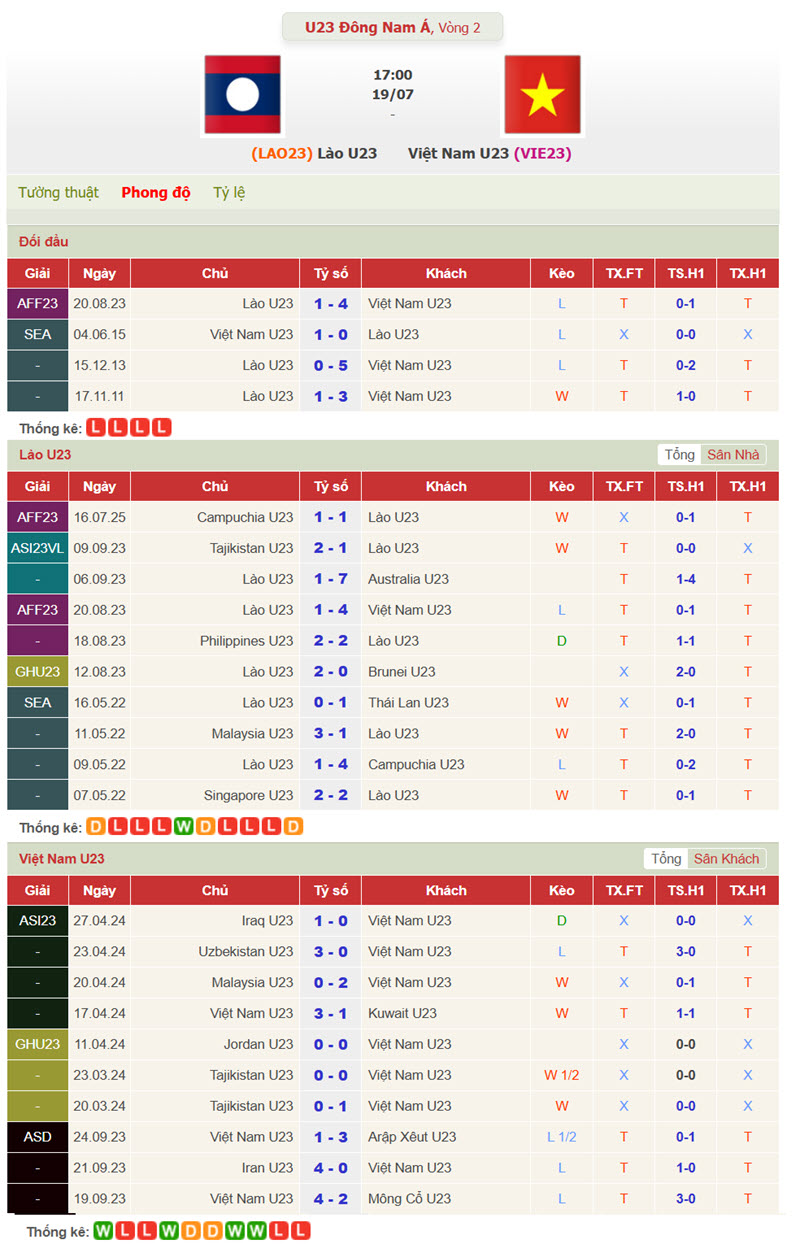Click the 1-4 half-time score versus Australia U23

(685, 579)
